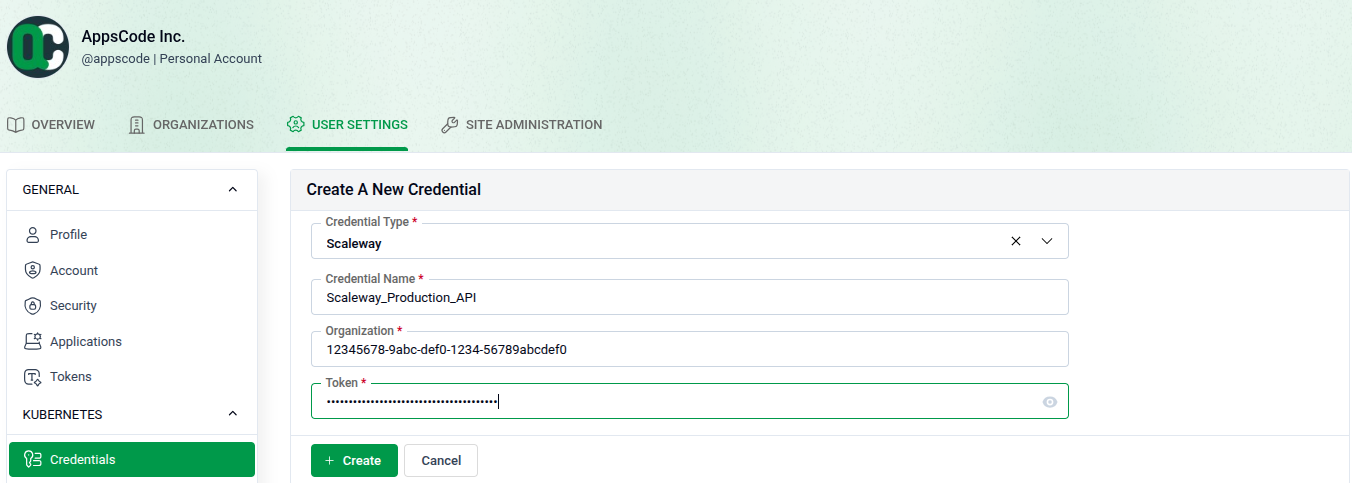
Task: Open Tokens settings
Action: click(132, 377)
